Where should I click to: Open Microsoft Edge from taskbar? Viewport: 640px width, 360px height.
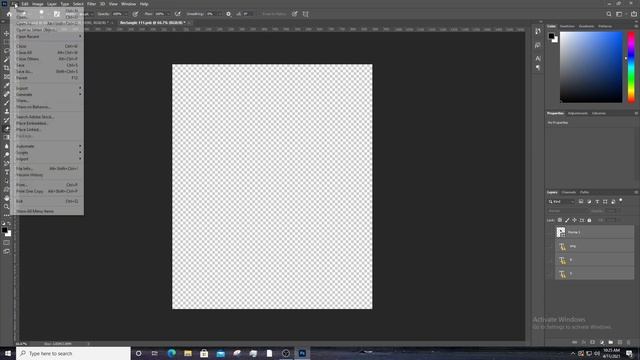(171, 353)
